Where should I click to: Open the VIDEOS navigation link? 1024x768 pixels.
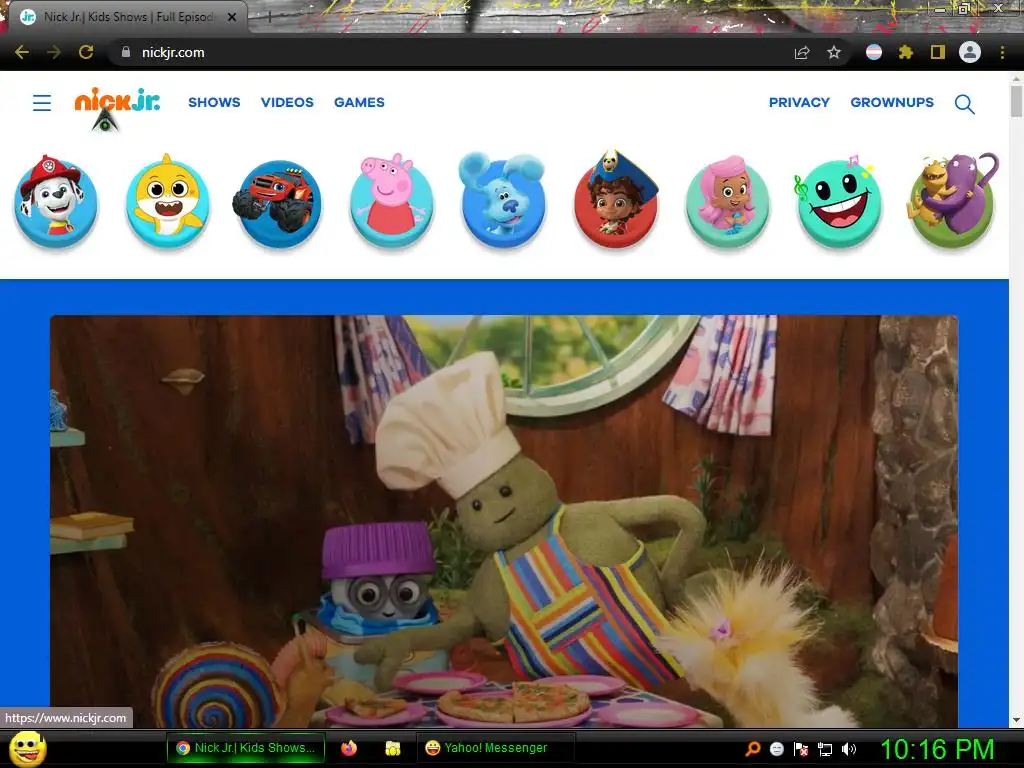tap(287, 103)
